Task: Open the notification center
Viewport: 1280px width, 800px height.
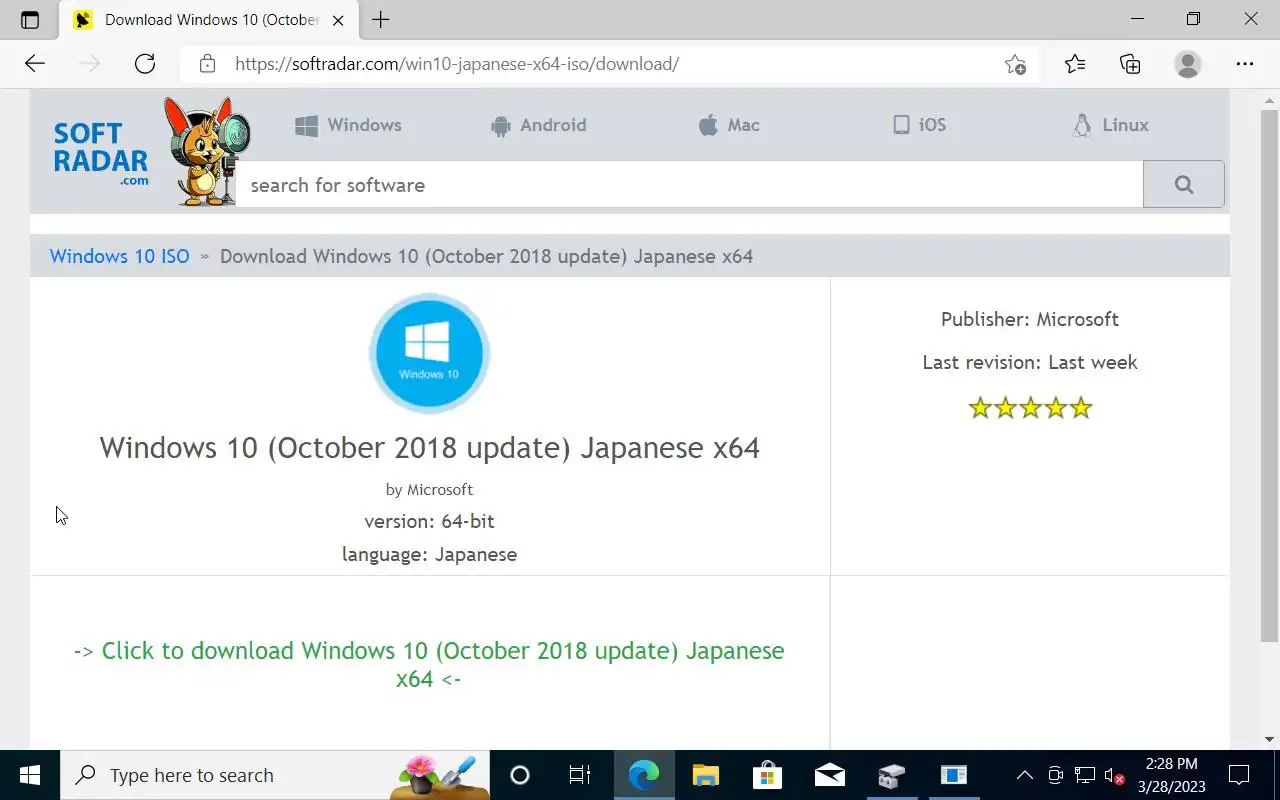Action: click(1240, 775)
